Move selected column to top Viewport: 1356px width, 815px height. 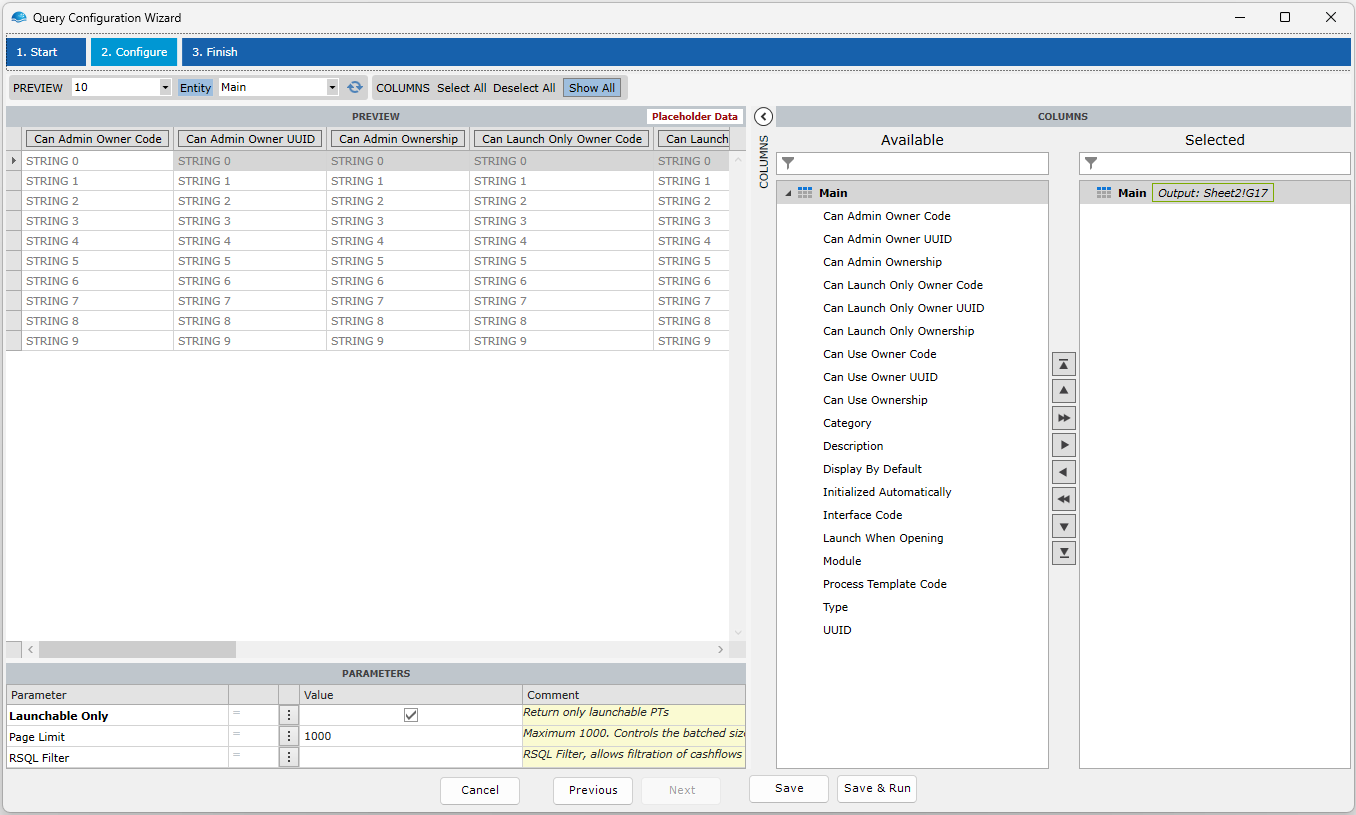(x=1064, y=365)
